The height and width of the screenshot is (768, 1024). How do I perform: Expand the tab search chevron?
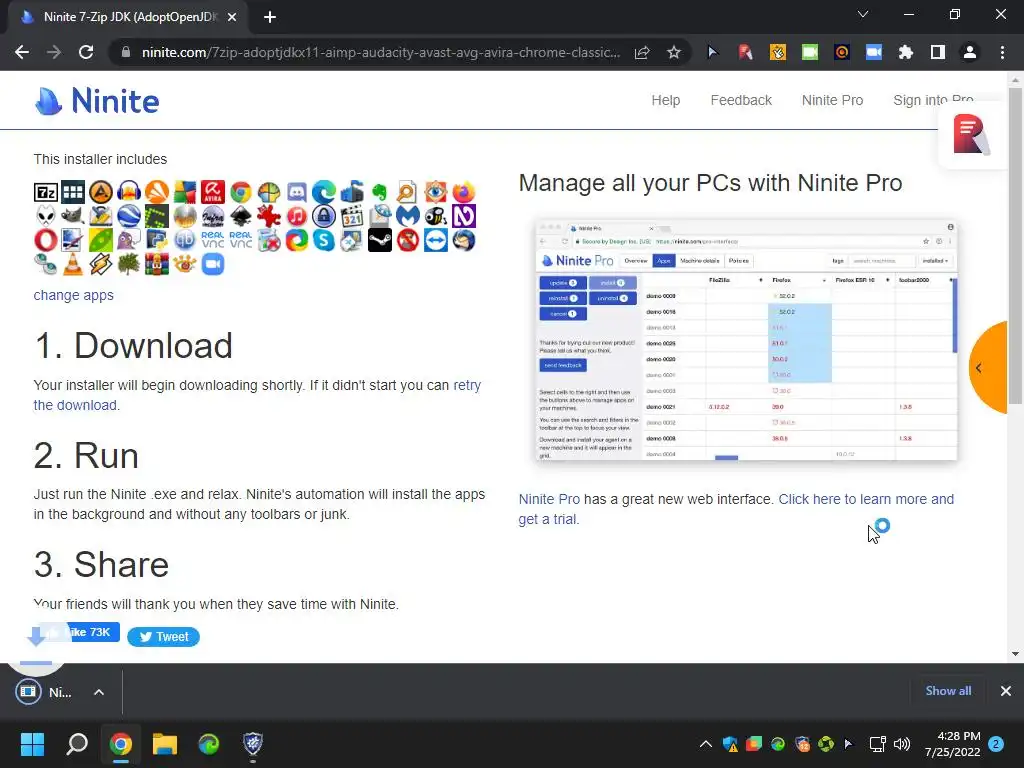click(x=863, y=14)
